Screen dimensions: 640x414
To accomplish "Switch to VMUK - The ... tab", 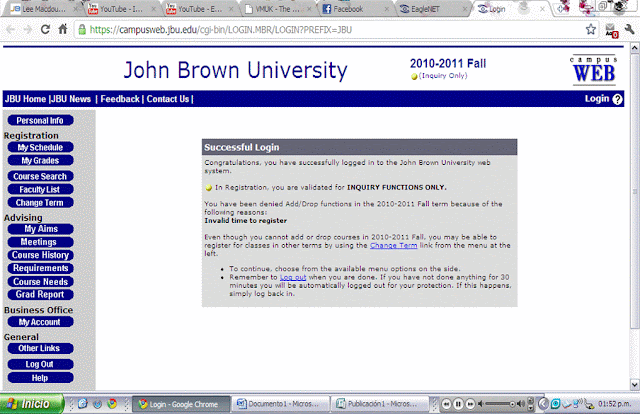I will 276,9.
